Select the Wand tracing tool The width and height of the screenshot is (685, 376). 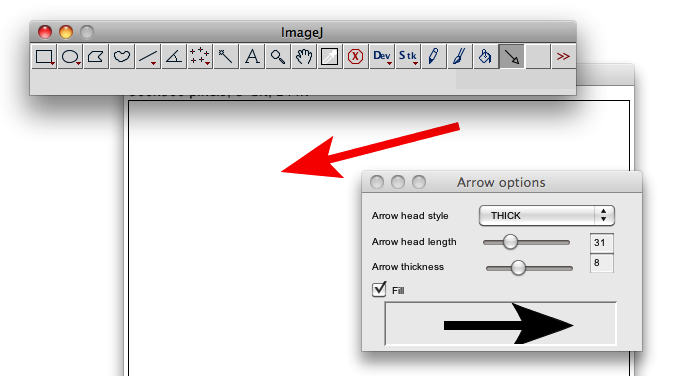(x=226, y=56)
